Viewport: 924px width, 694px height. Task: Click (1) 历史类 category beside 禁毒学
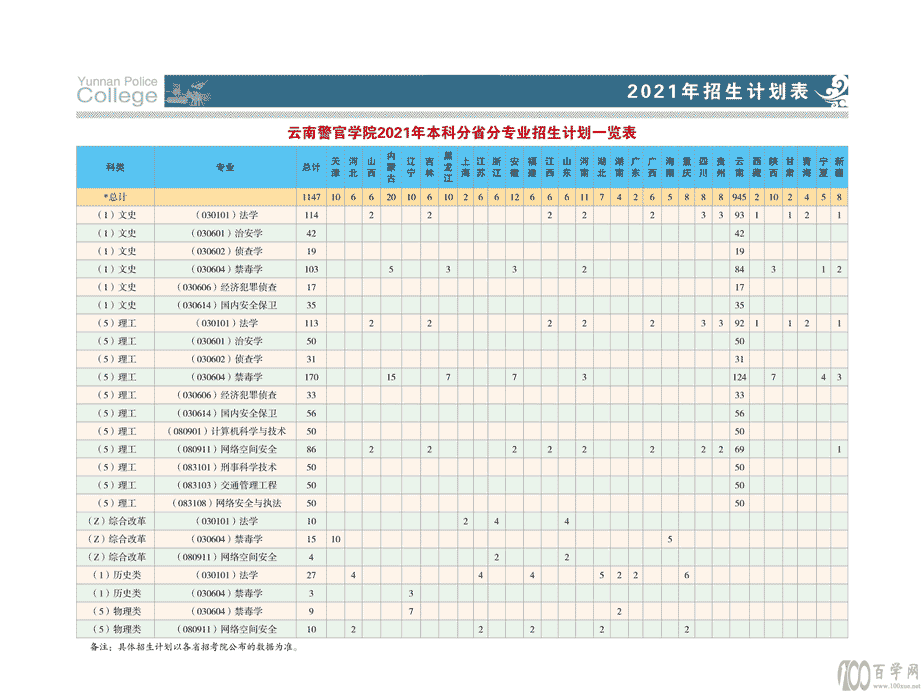click(x=116, y=593)
